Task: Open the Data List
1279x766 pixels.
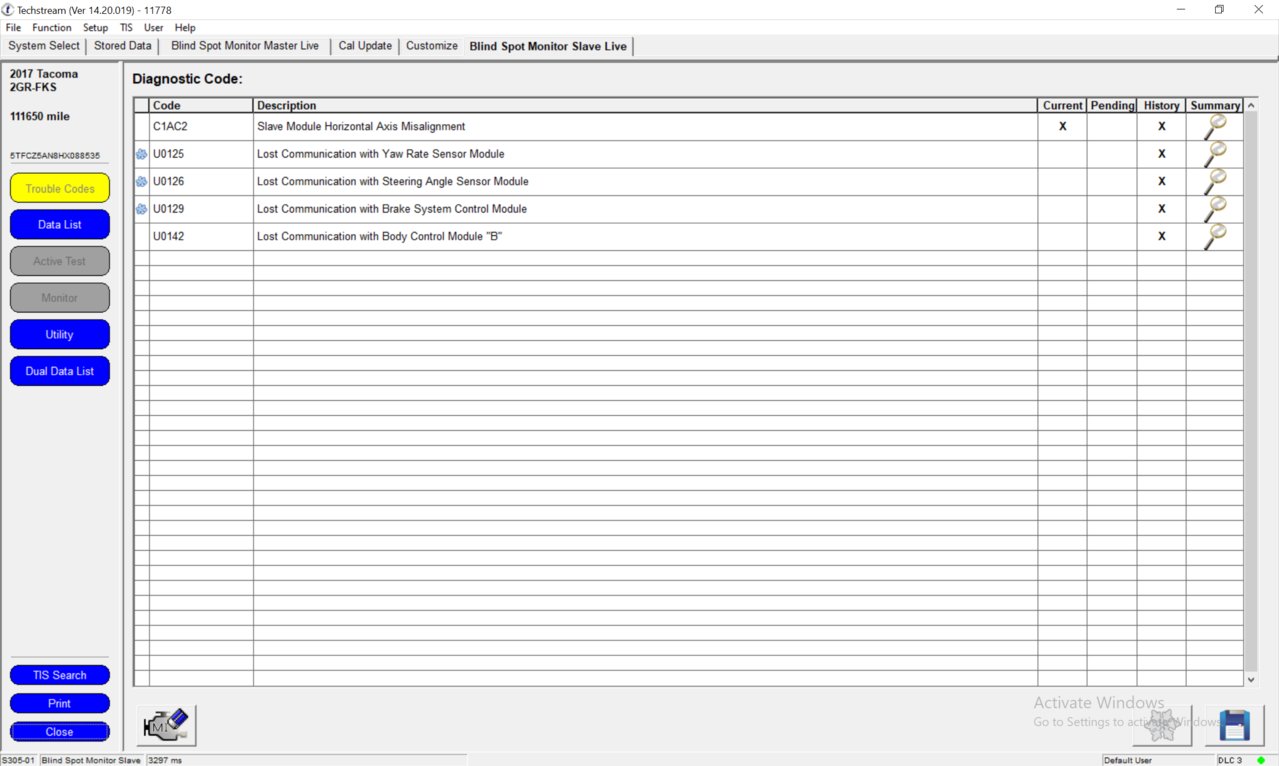Action: 60,225
